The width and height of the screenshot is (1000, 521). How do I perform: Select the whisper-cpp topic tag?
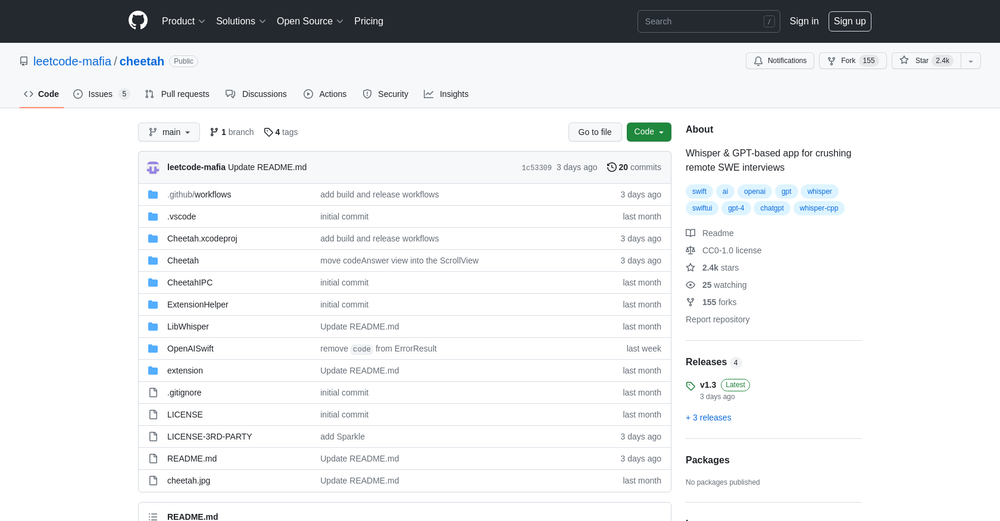tap(819, 208)
